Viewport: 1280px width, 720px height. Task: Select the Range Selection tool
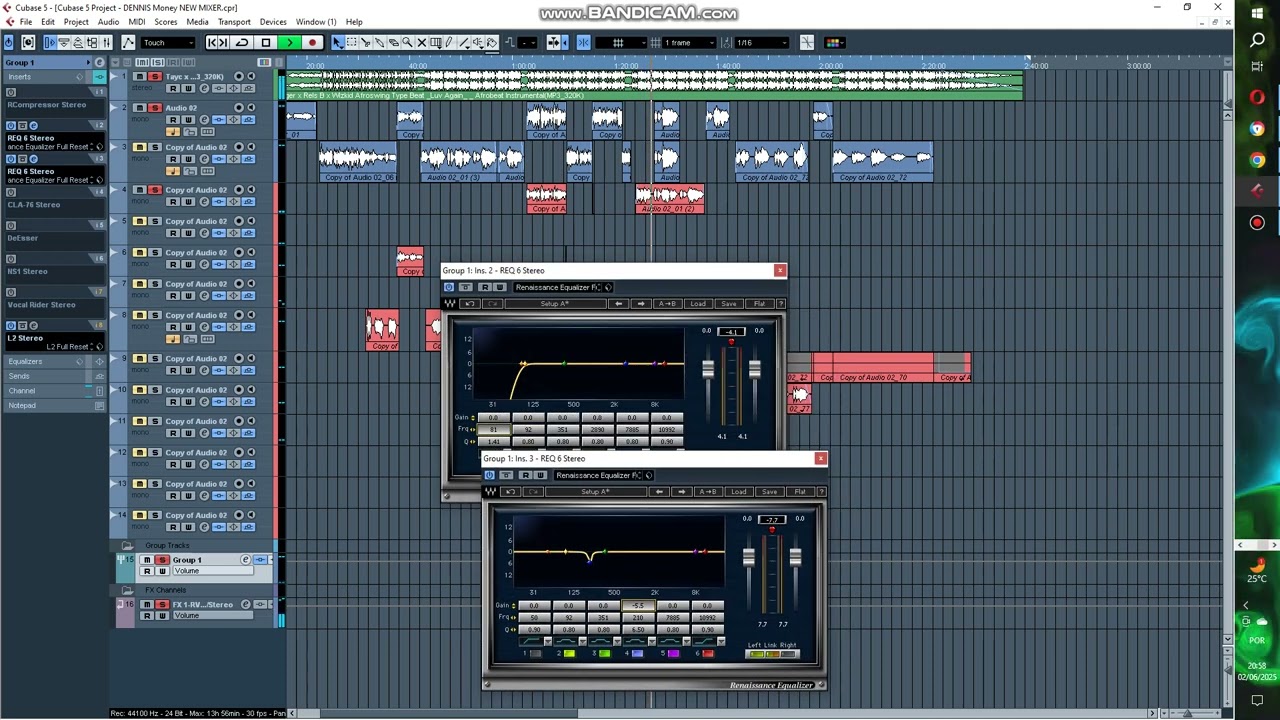click(x=352, y=42)
